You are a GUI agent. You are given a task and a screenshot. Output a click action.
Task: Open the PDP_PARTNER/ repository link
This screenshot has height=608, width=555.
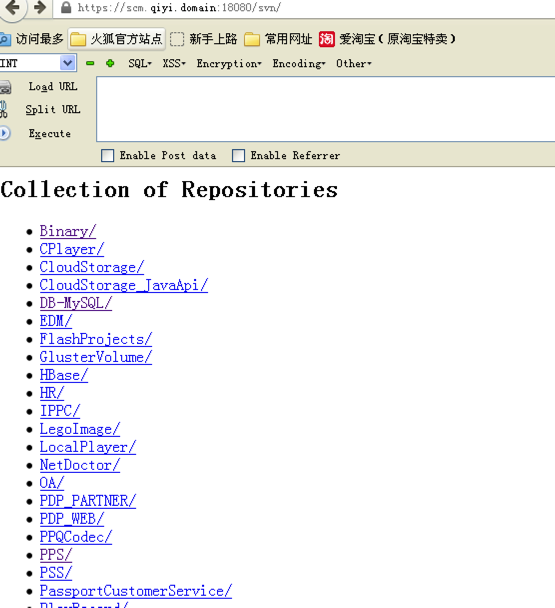tap(88, 501)
